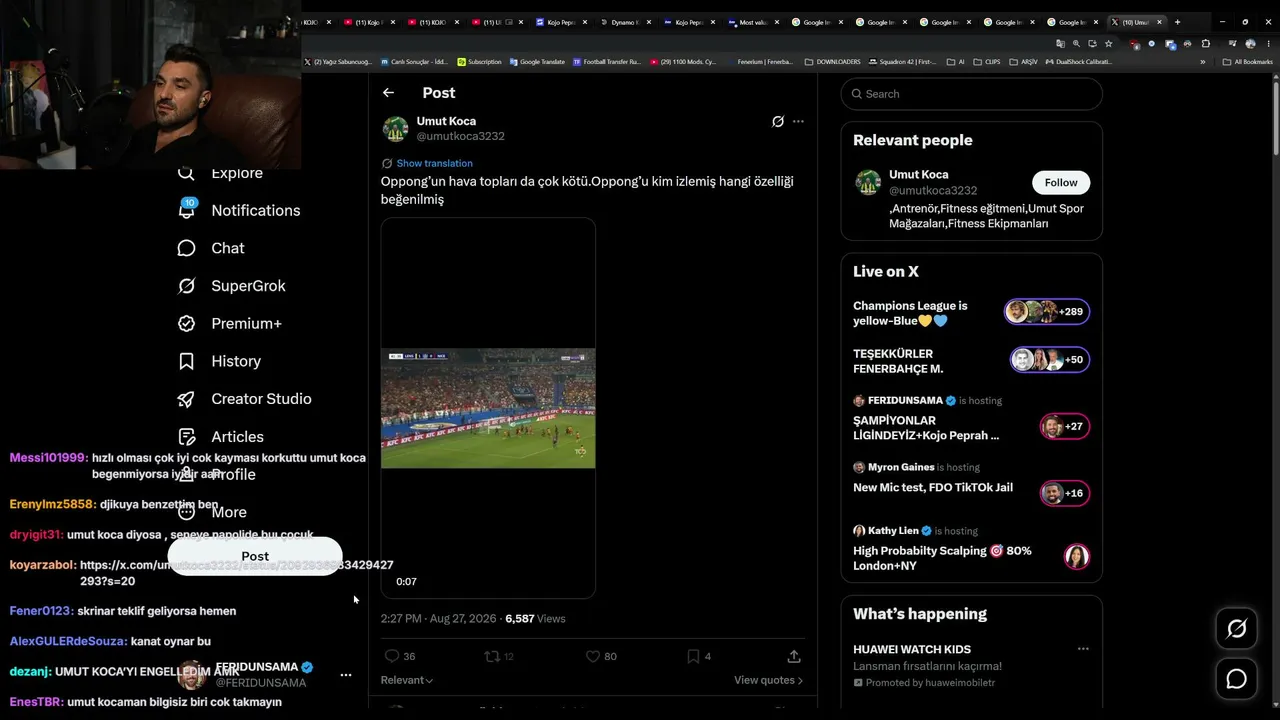Open more options menu on the post
1280x720 pixels.
(x=798, y=122)
